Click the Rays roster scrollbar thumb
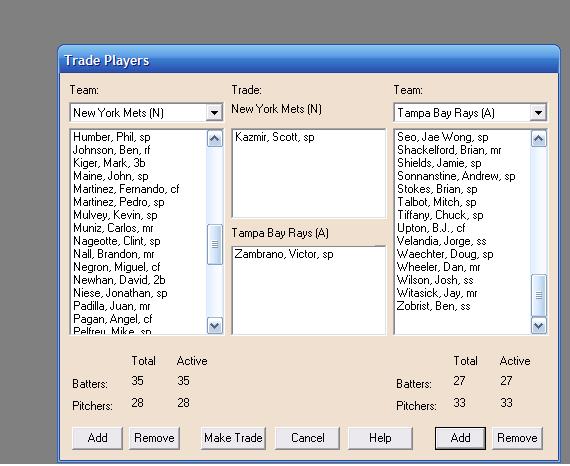This screenshot has height=466, width=570. (x=538, y=295)
